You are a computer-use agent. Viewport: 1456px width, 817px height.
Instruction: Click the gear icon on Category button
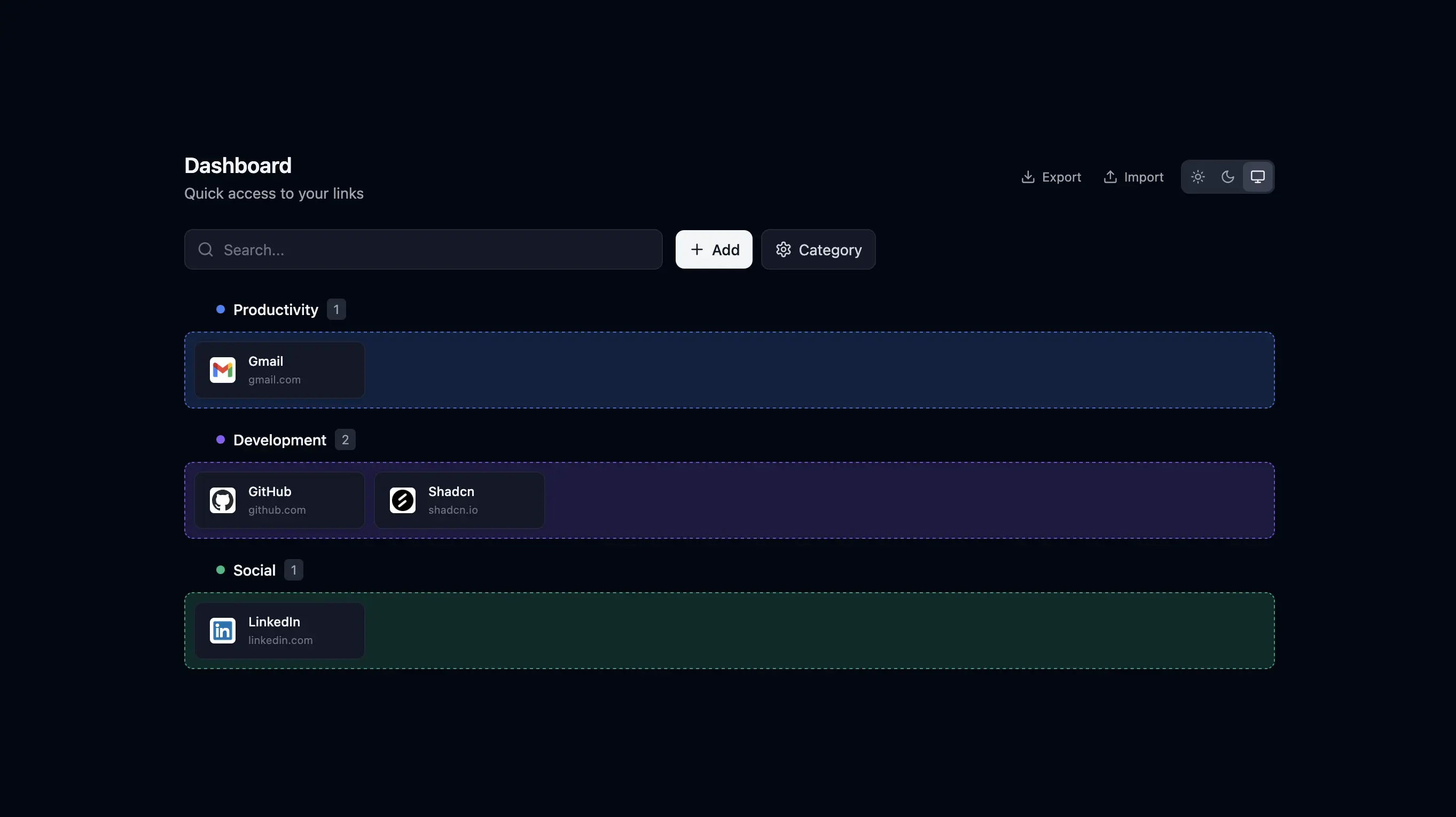point(783,250)
